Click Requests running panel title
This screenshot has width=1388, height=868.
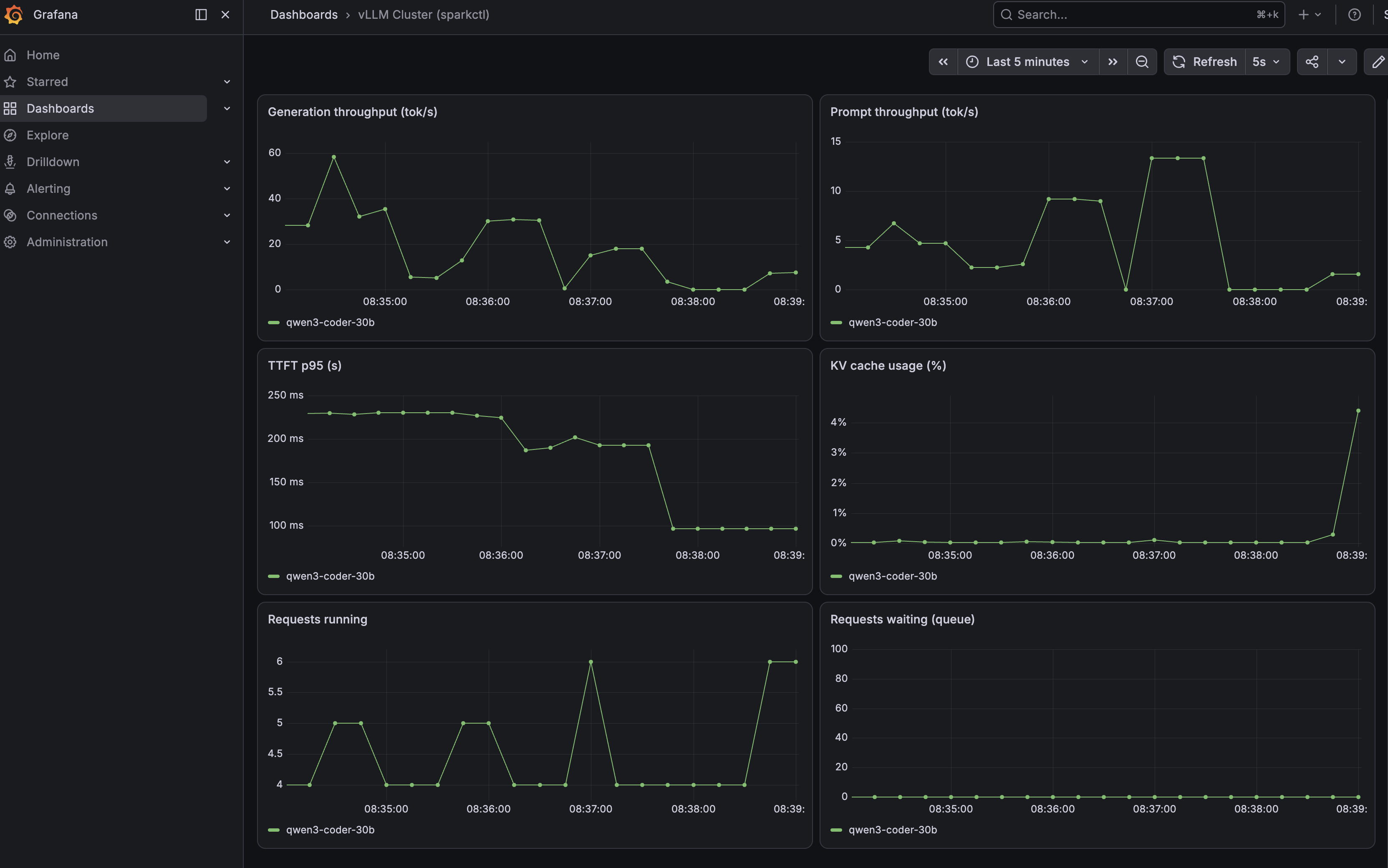coord(318,619)
